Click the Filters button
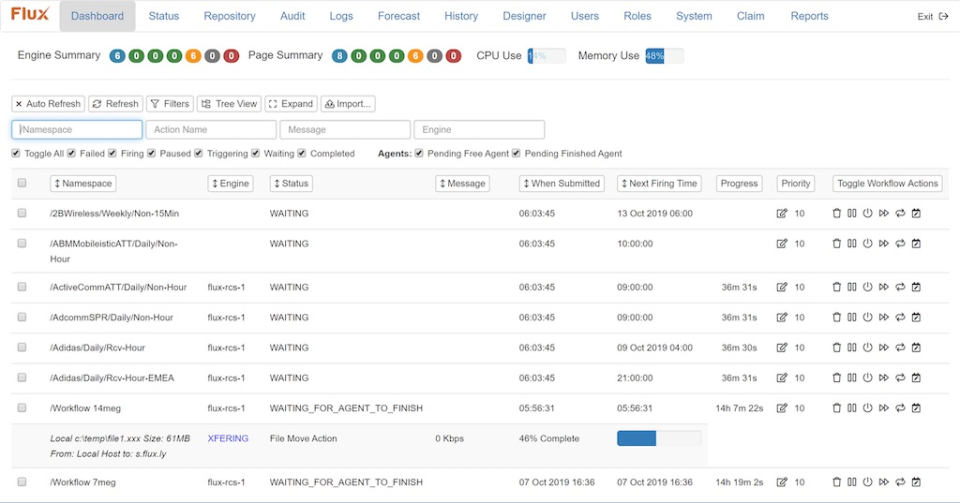This screenshot has width=960, height=503. pos(170,104)
